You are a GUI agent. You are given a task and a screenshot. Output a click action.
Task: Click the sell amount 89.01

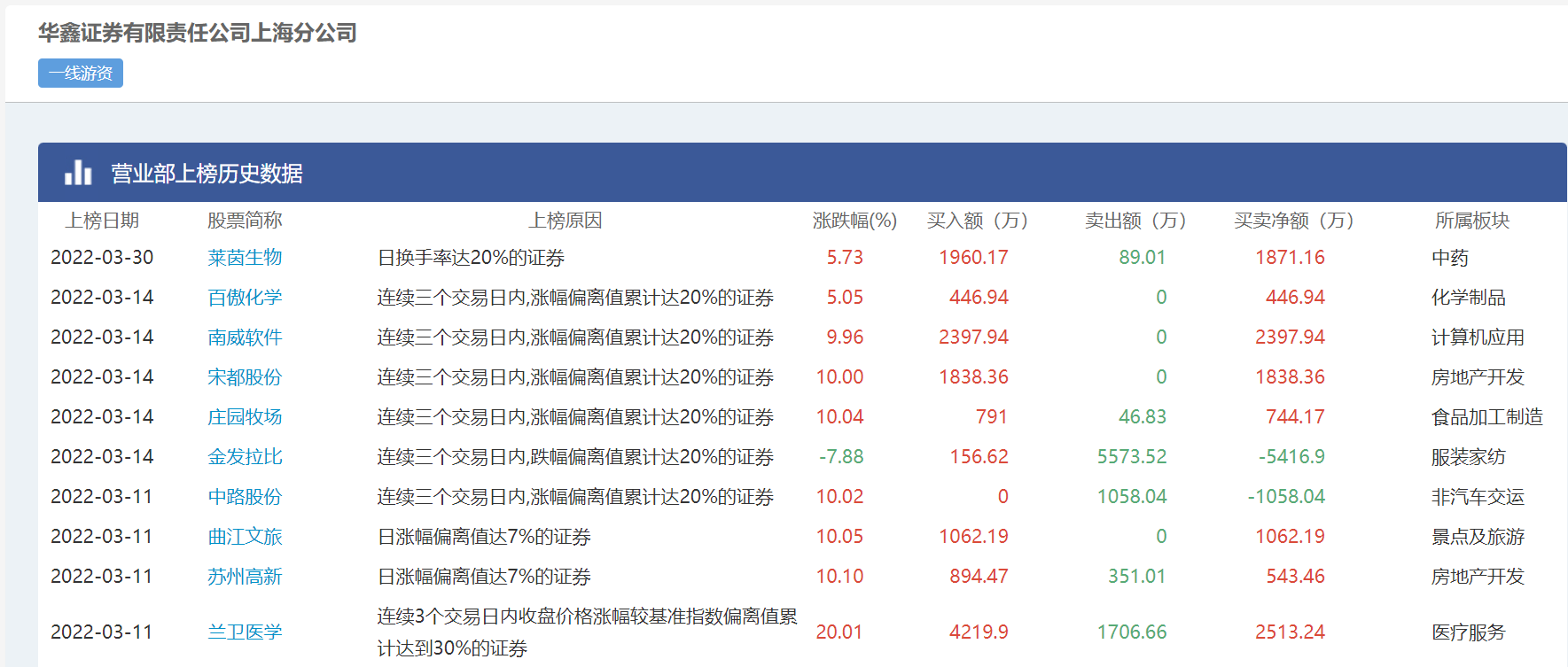click(1142, 258)
